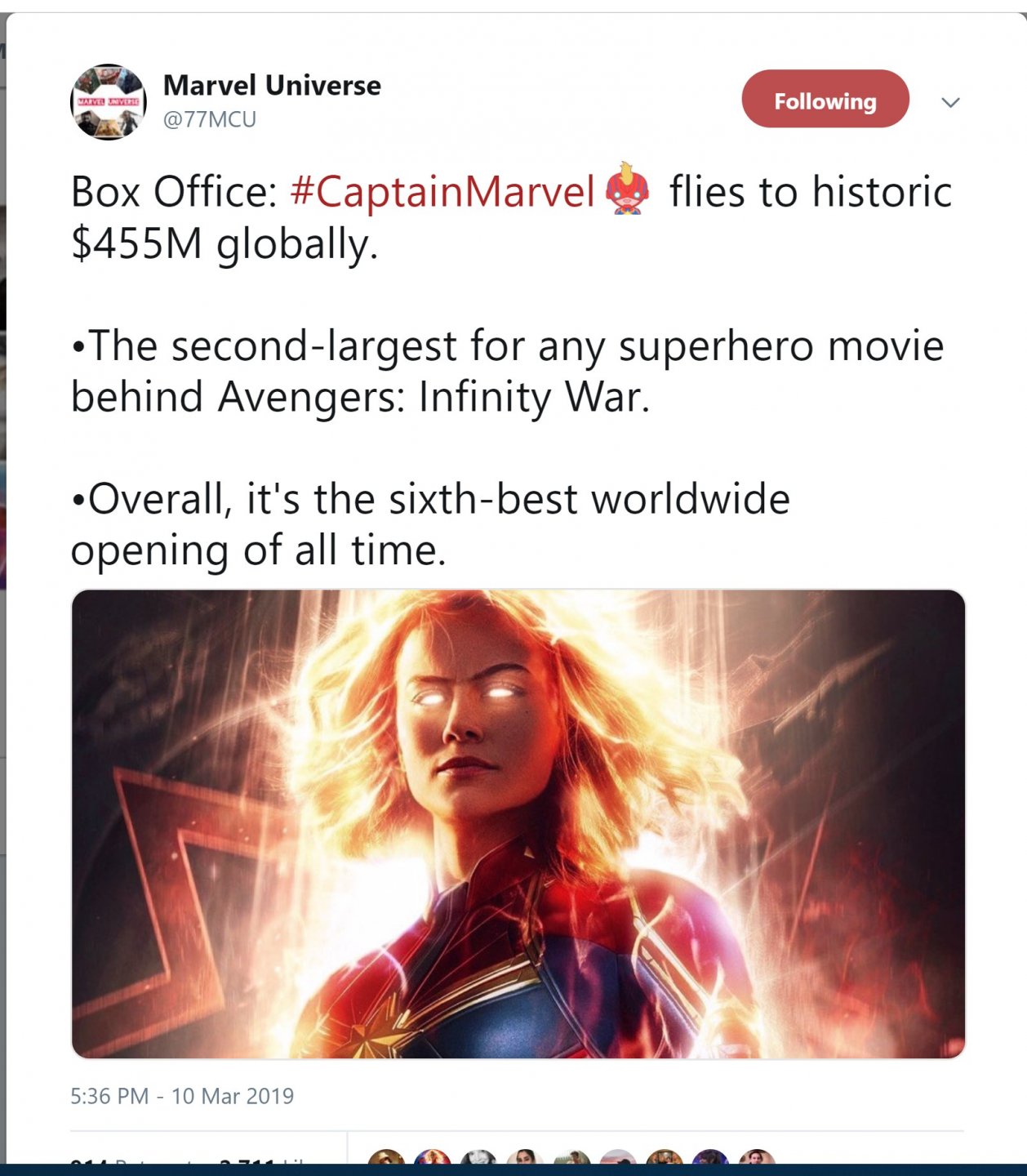Click the eighth liker avatar
The width and height of the screenshot is (1027, 1176).
[x=710, y=1159]
